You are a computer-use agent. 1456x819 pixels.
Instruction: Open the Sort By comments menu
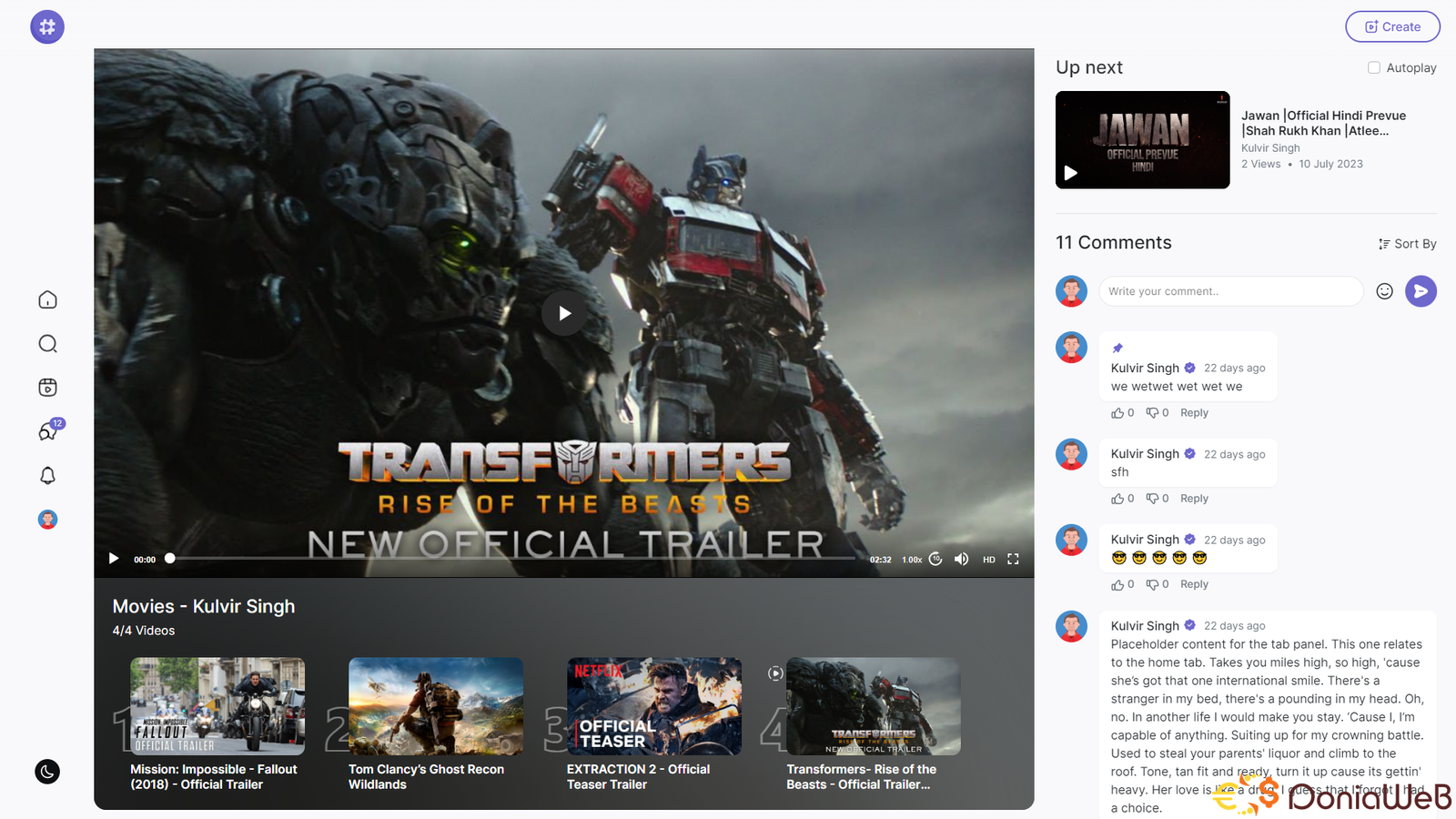[x=1407, y=244]
